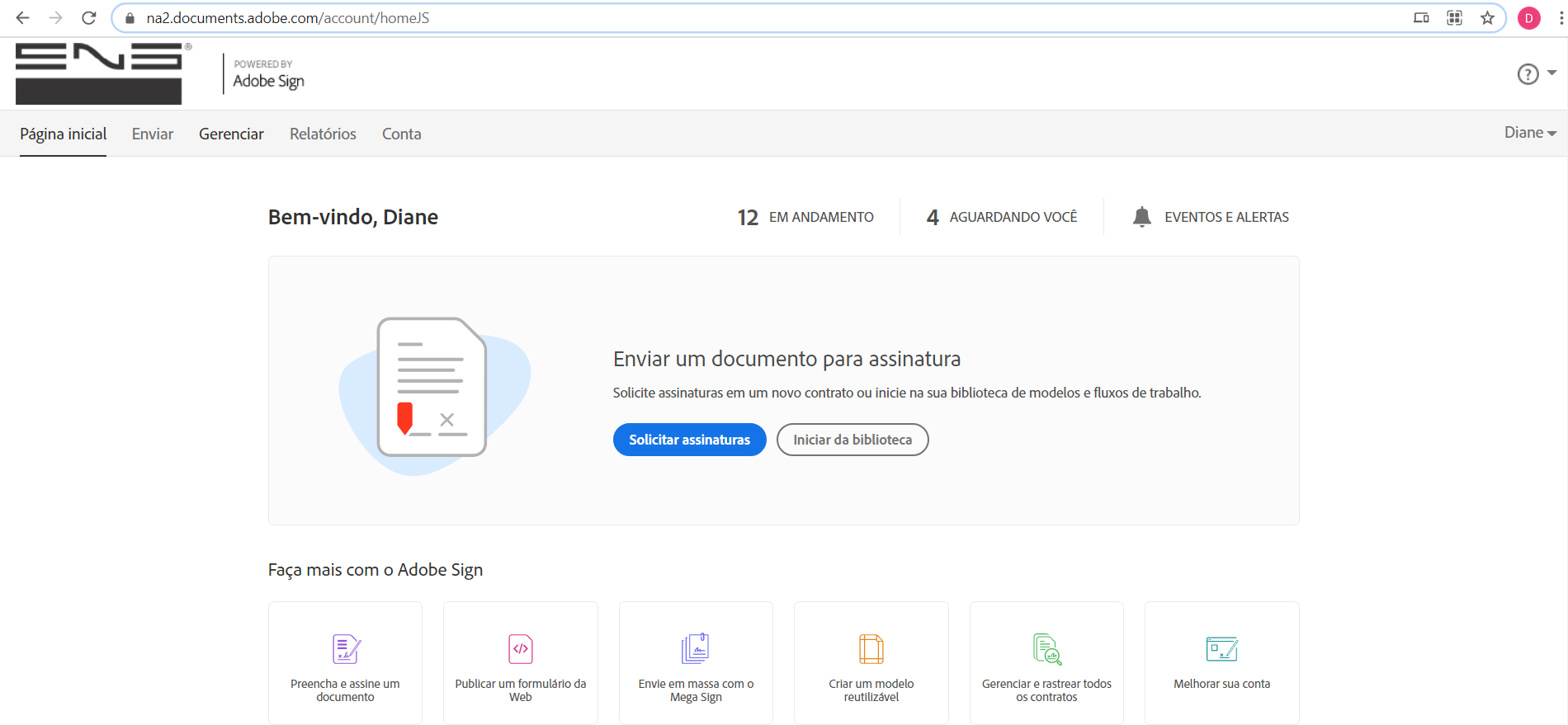Screen dimensions: 1568x725
Task: Click the Preencha e assine um documento icon
Action: (346, 649)
